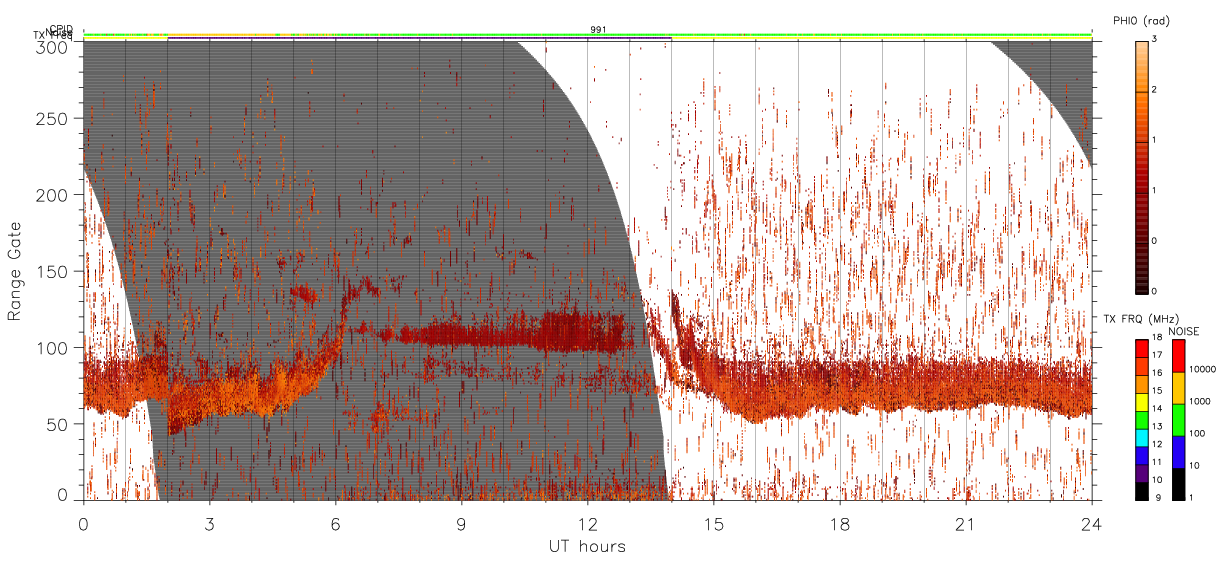Click the cyan 12–13 MHz TX FRQ swatch
1228x567 pixels.
[1142, 438]
